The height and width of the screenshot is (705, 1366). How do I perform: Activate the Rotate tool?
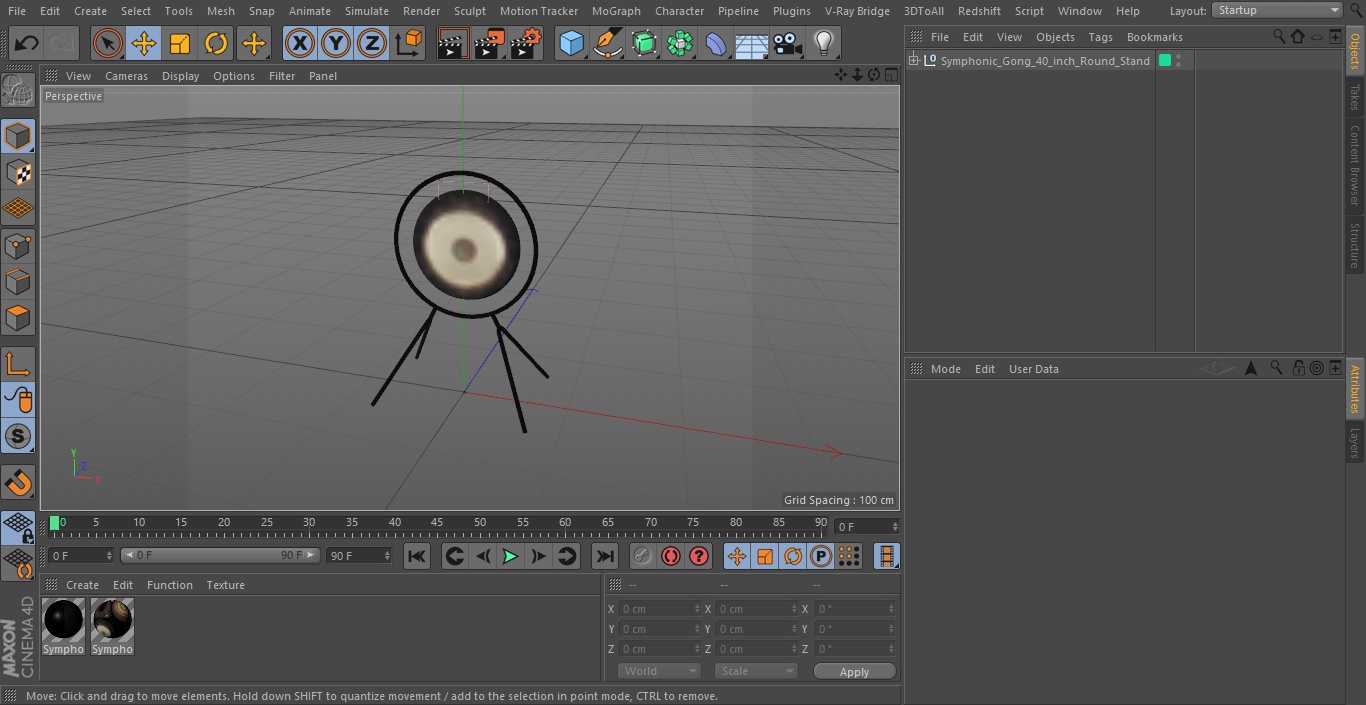[x=216, y=43]
